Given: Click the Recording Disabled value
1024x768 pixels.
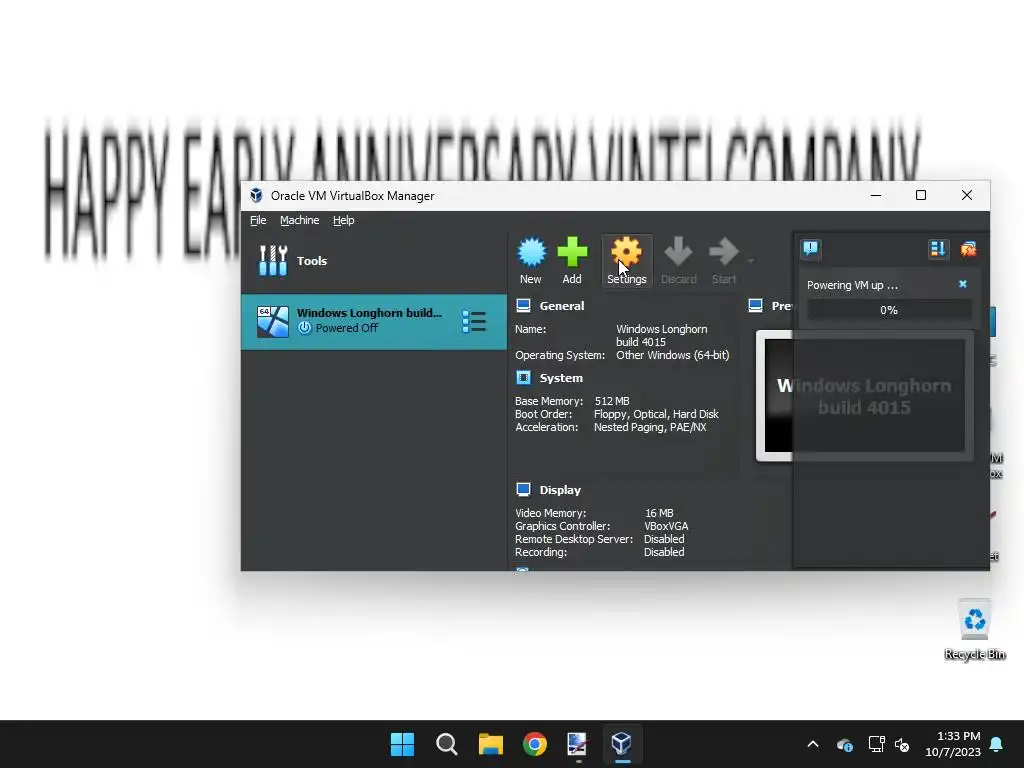Looking at the screenshot, I should coord(664,552).
